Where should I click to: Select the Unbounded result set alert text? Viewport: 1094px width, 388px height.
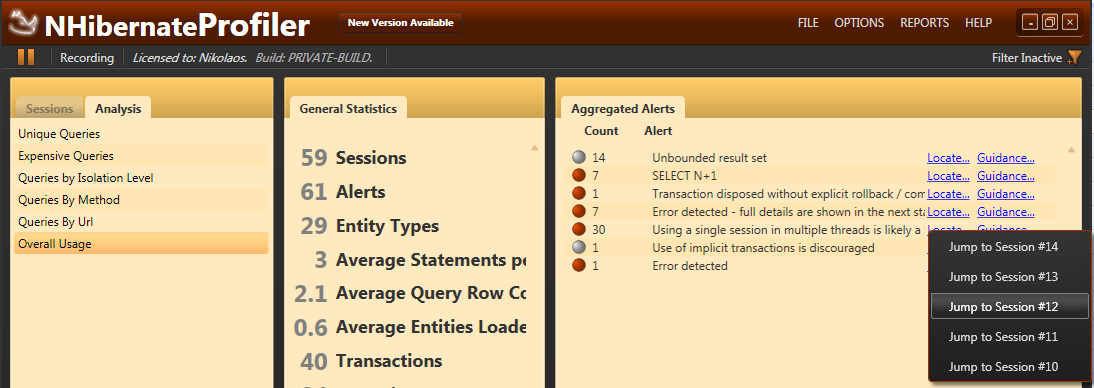click(x=709, y=158)
